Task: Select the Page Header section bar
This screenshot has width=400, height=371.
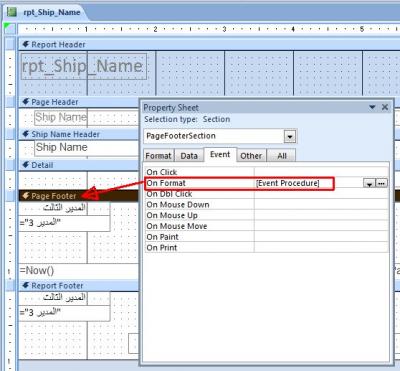Action: (79, 102)
